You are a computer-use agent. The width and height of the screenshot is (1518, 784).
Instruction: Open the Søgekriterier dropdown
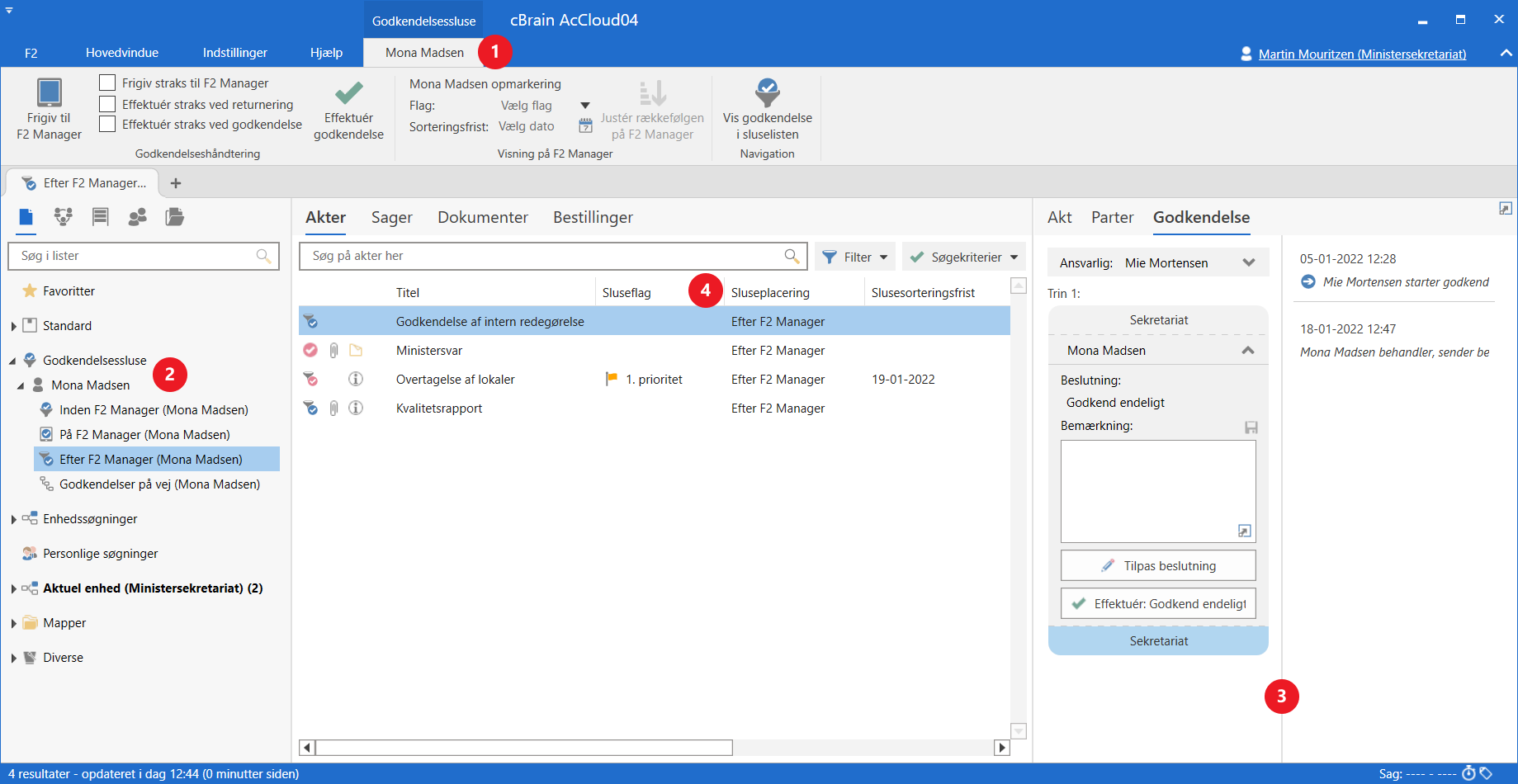pyautogui.click(x=964, y=257)
